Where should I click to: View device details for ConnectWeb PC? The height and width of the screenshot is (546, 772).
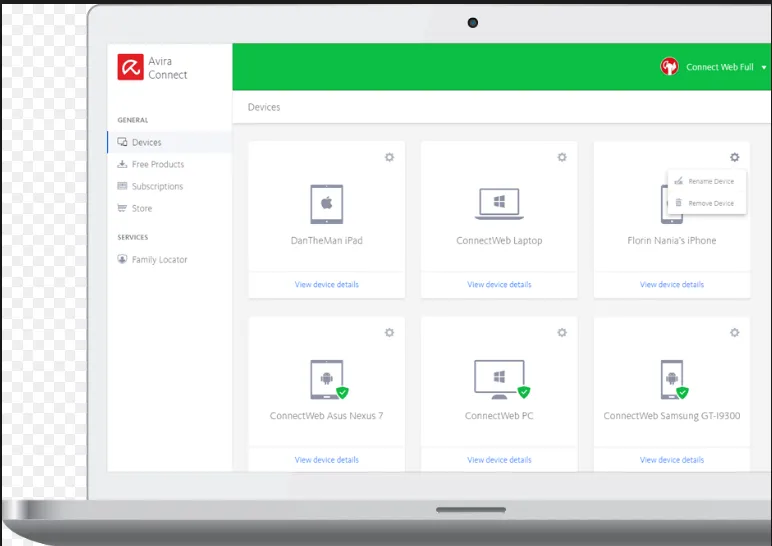pyautogui.click(x=499, y=460)
